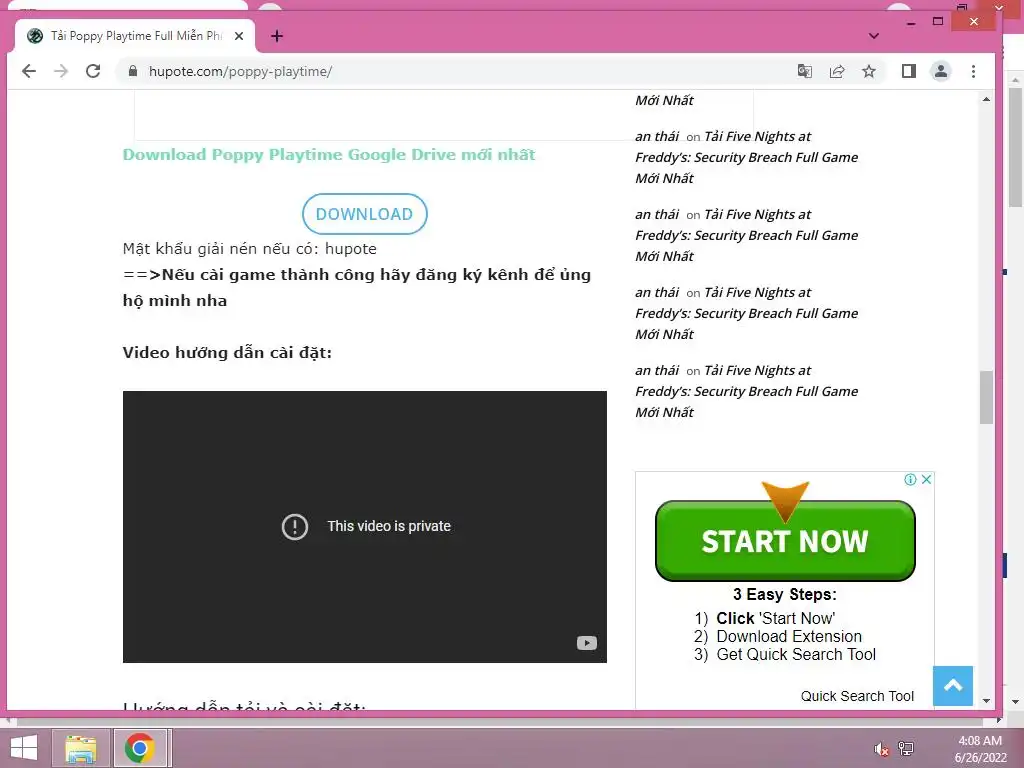The width and height of the screenshot is (1024, 768).
Task: Click the private video player area
Action: [x=364, y=526]
